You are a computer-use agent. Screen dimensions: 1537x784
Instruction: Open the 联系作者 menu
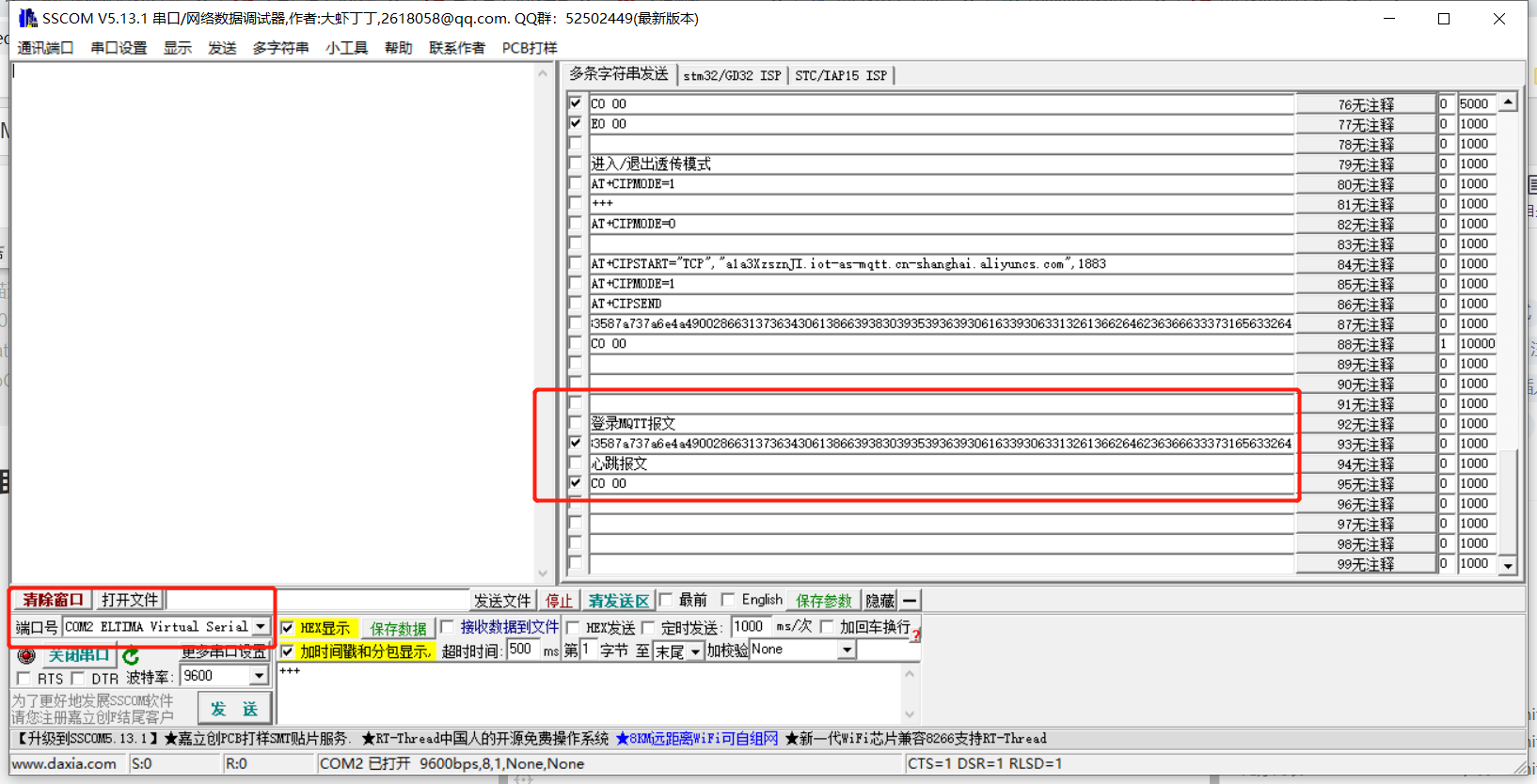point(457,48)
